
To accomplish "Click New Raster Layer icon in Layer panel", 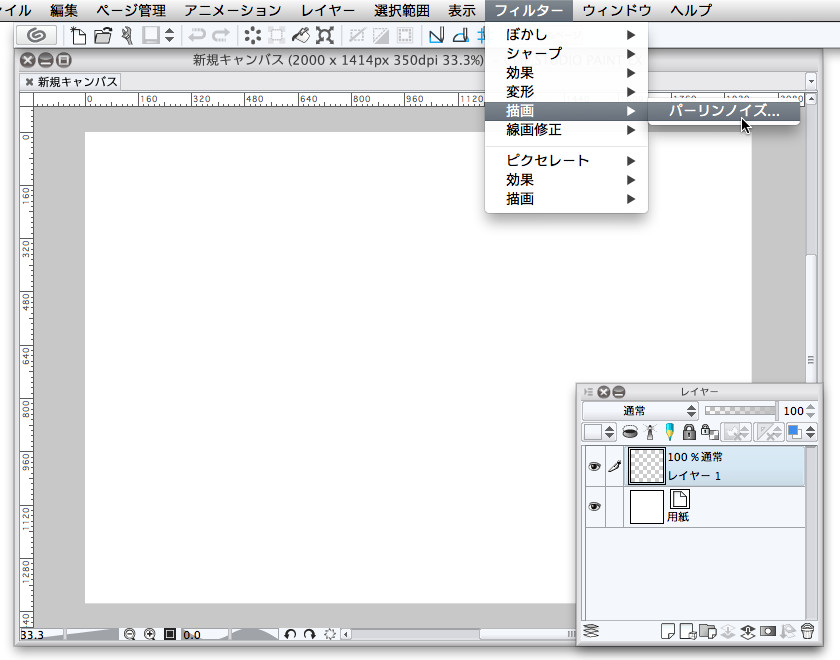I will (668, 631).
